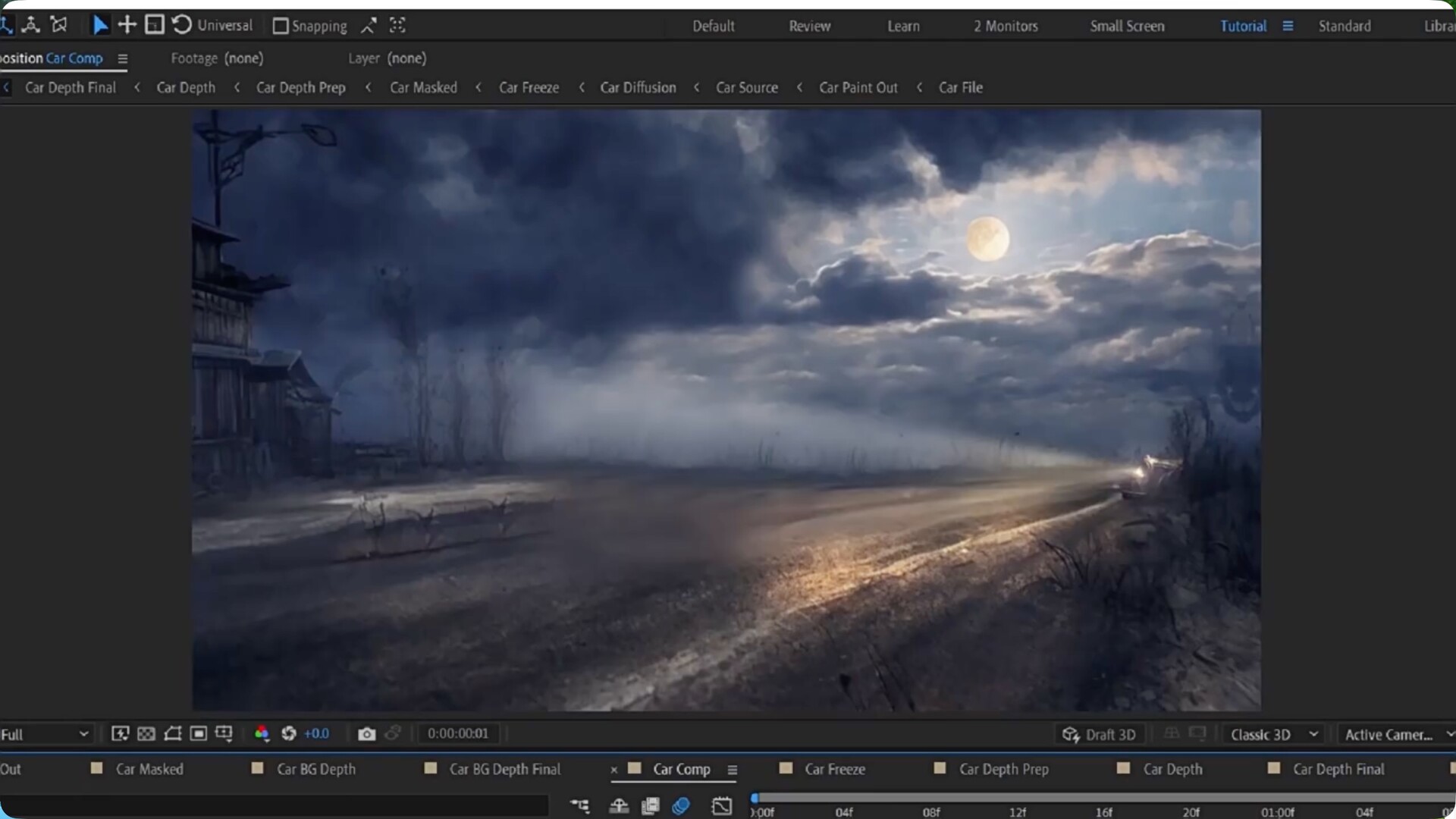
Task: Open the composition flowchart icon in the timeline
Action: point(580,805)
